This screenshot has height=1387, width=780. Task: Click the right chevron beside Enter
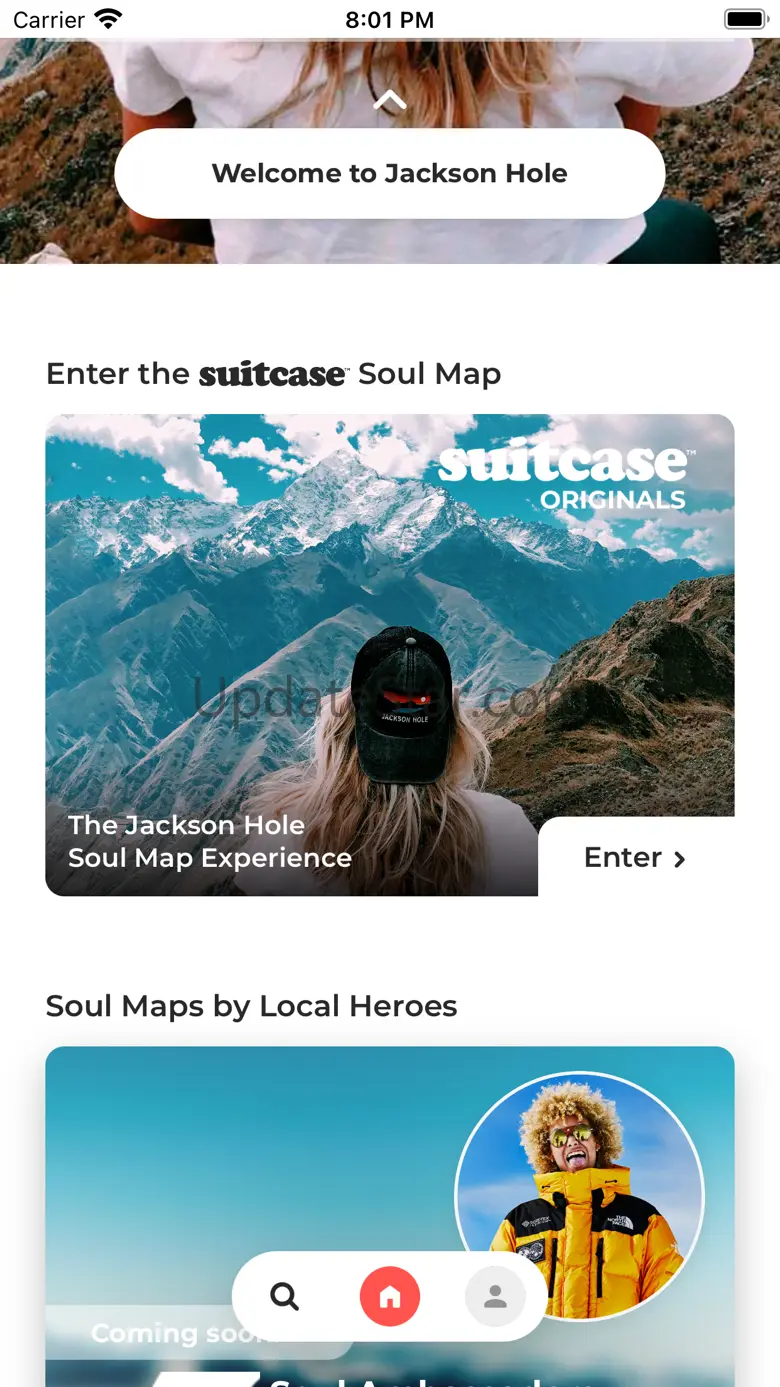[x=680, y=859]
